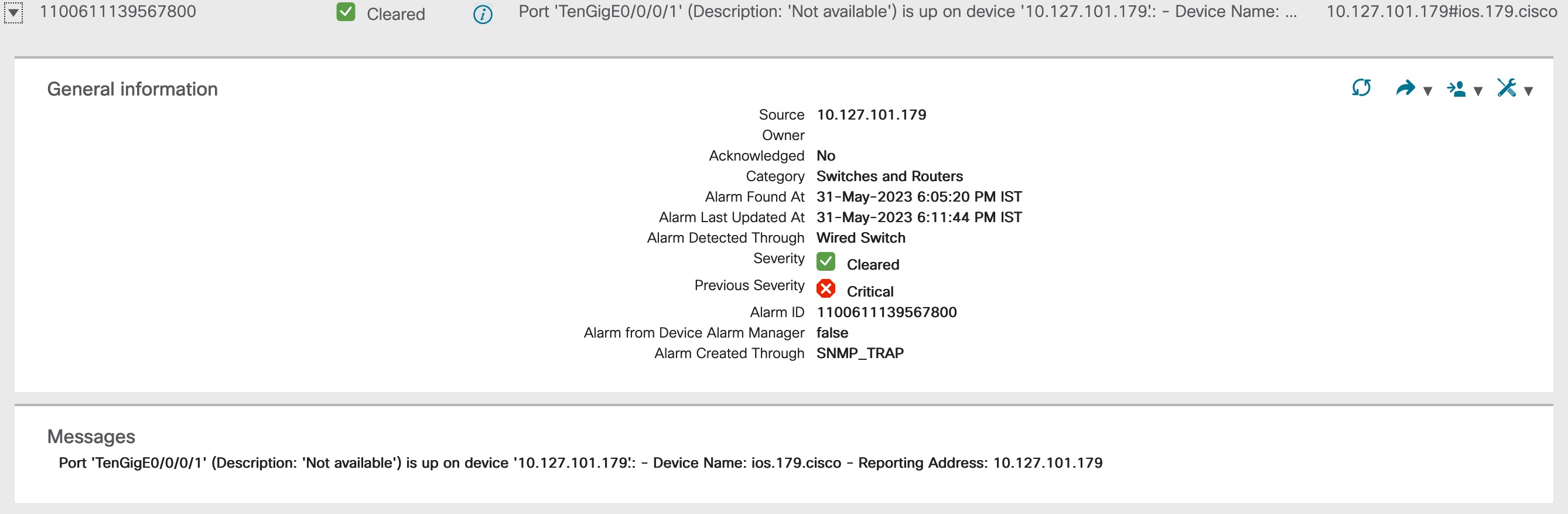This screenshot has width=1568, height=514.
Task: Click the Source address 10.127.101.179 link
Action: [x=871, y=114]
